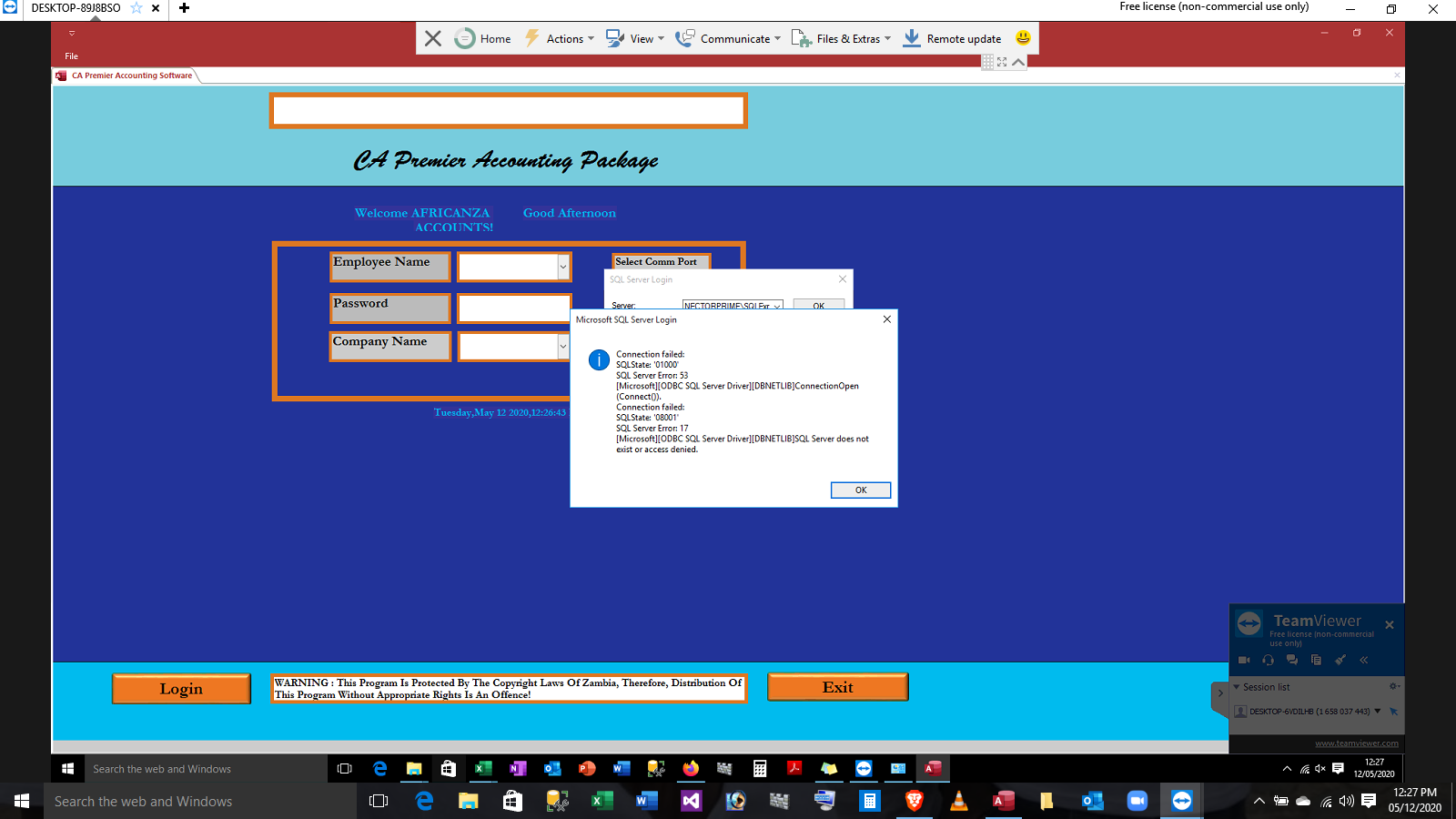This screenshot has height=819, width=1456.
Task: Collapse the TeamViewer toolbar with the up chevron
Action: pyautogui.click(x=1018, y=62)
